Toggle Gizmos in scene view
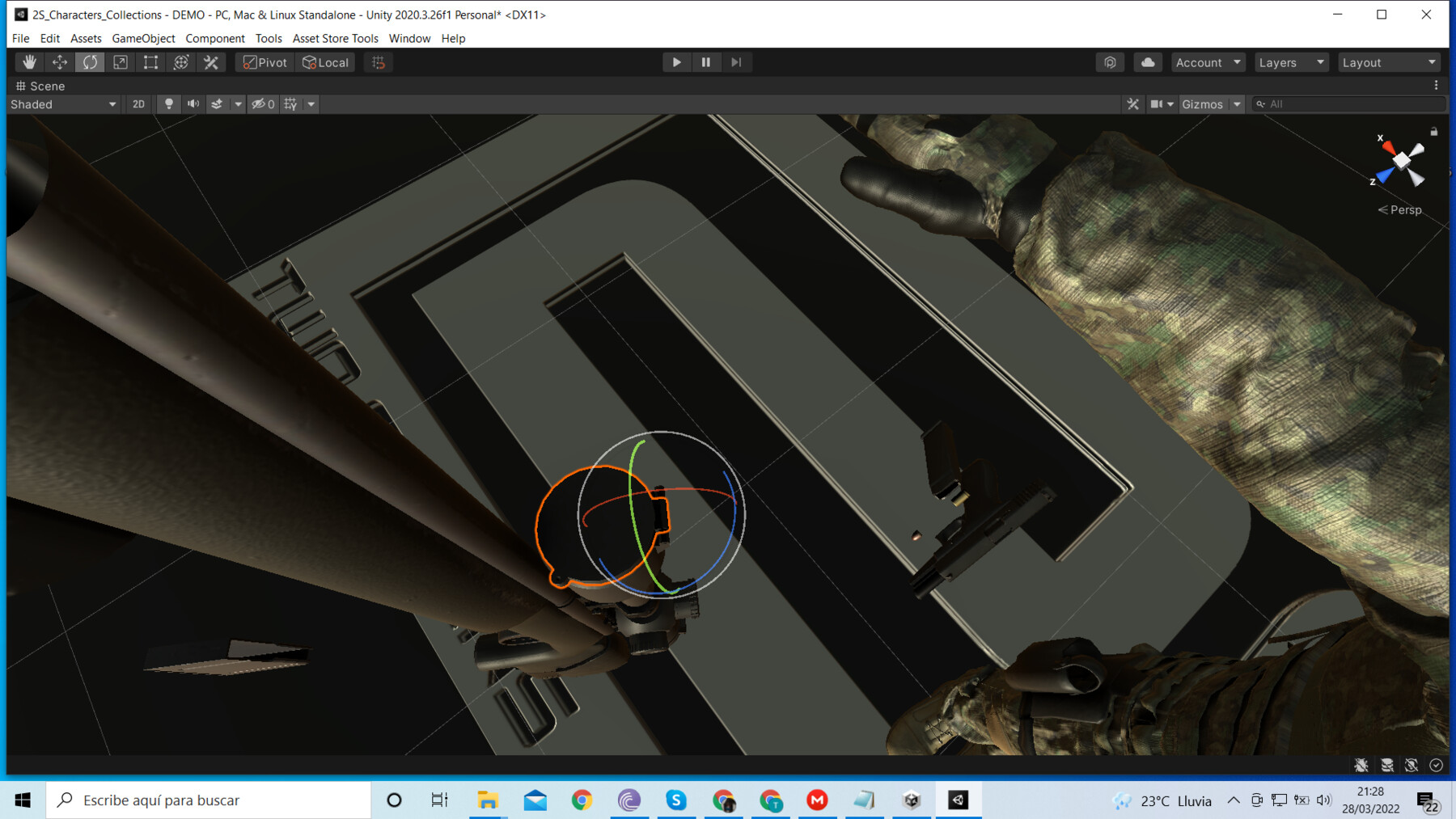The width and height of the screenshot is (1456, 819). pos(1203,104)
